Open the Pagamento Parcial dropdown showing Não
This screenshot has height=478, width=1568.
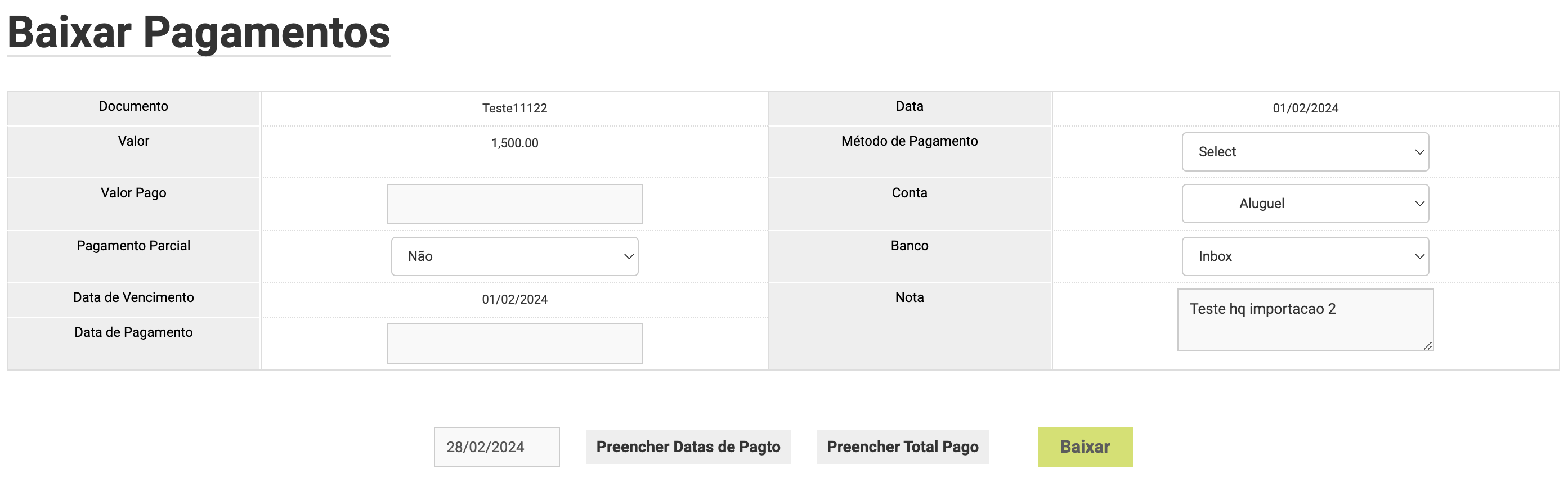coord(514,256)
